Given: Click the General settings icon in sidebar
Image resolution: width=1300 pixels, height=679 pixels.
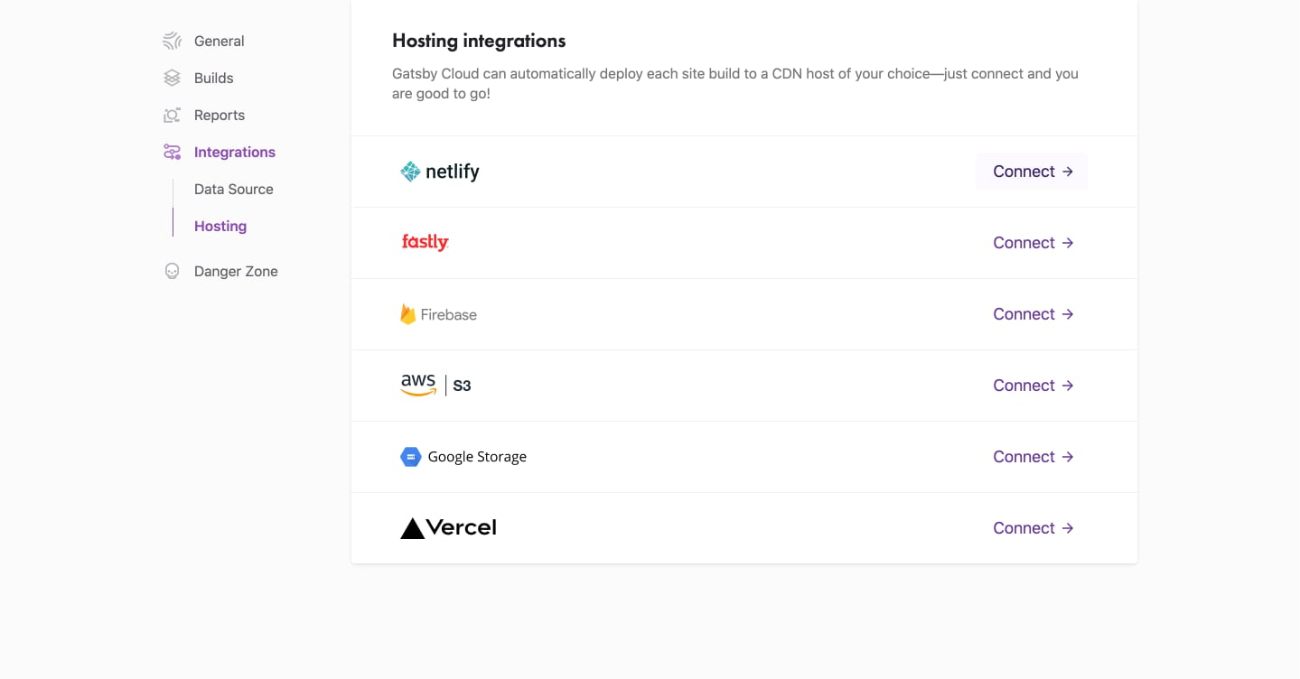Looking at the screenshot, I should click(x=172, y=41).
